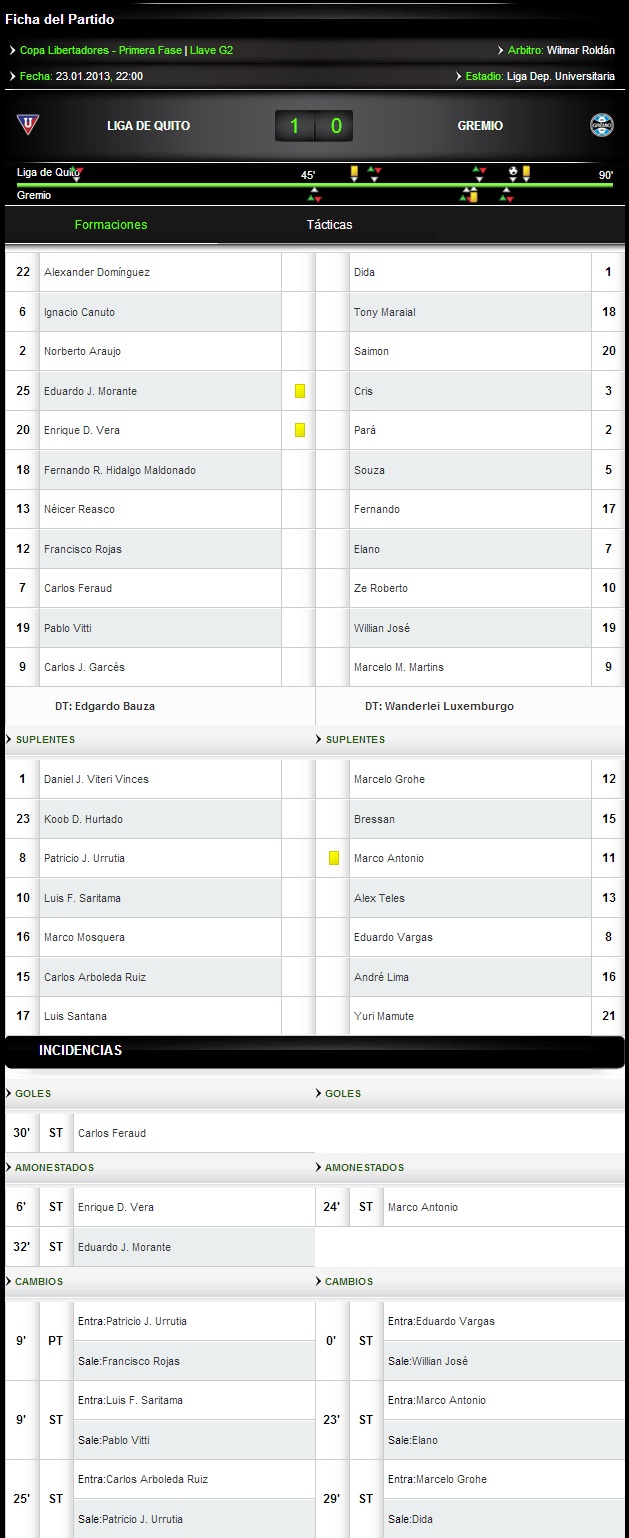Screen dimensions: 629x1538
Task: Click Gremio's yellow card marker on timeline
Action: pyautogui.click(x=473, y=197)
